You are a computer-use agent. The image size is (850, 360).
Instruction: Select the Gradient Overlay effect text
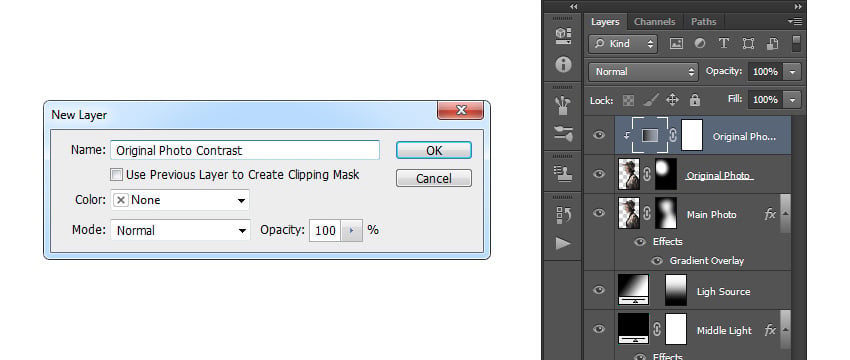click(x=707, y=261)
